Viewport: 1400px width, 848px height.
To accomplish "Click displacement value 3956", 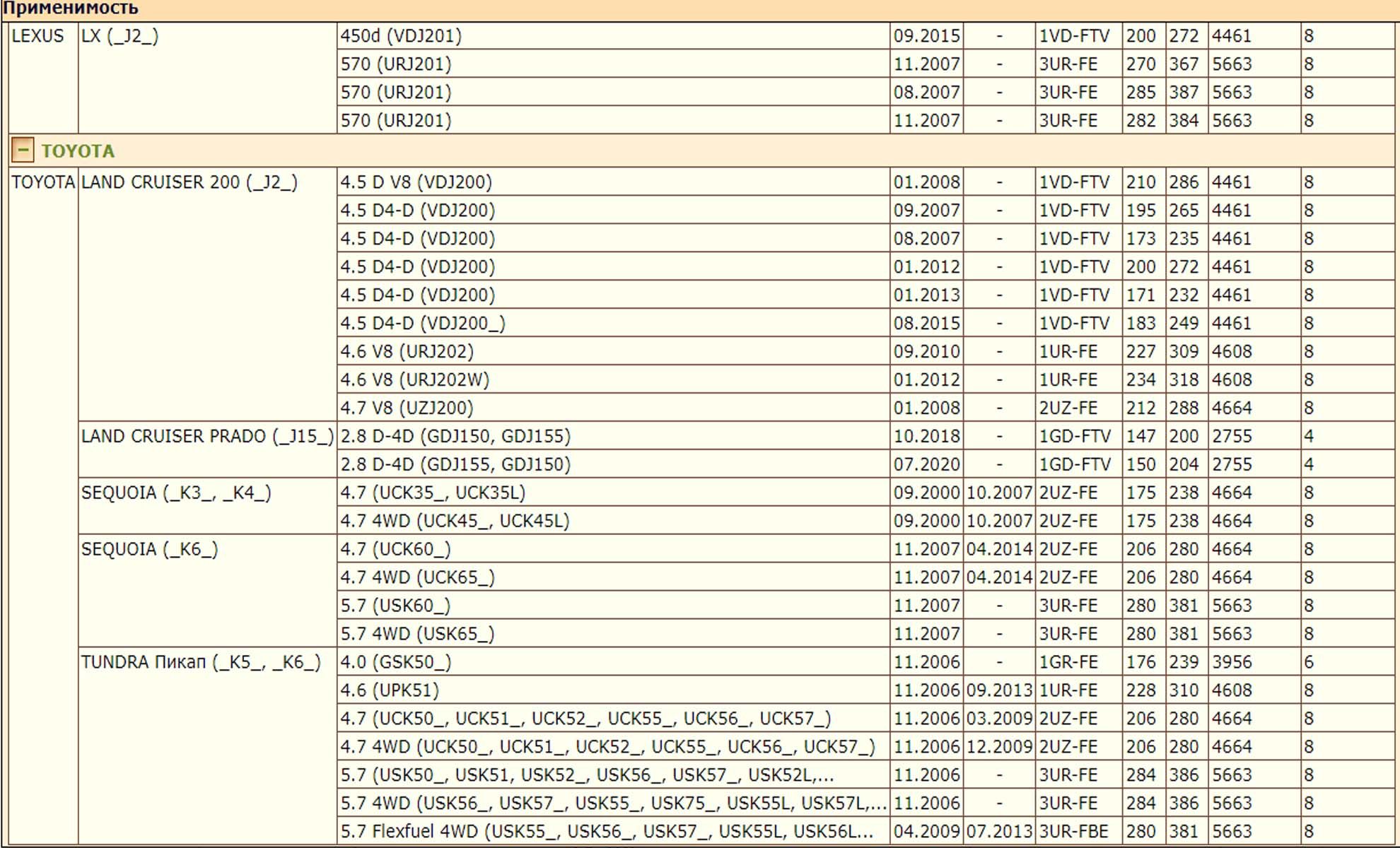I will (1232, 663).
